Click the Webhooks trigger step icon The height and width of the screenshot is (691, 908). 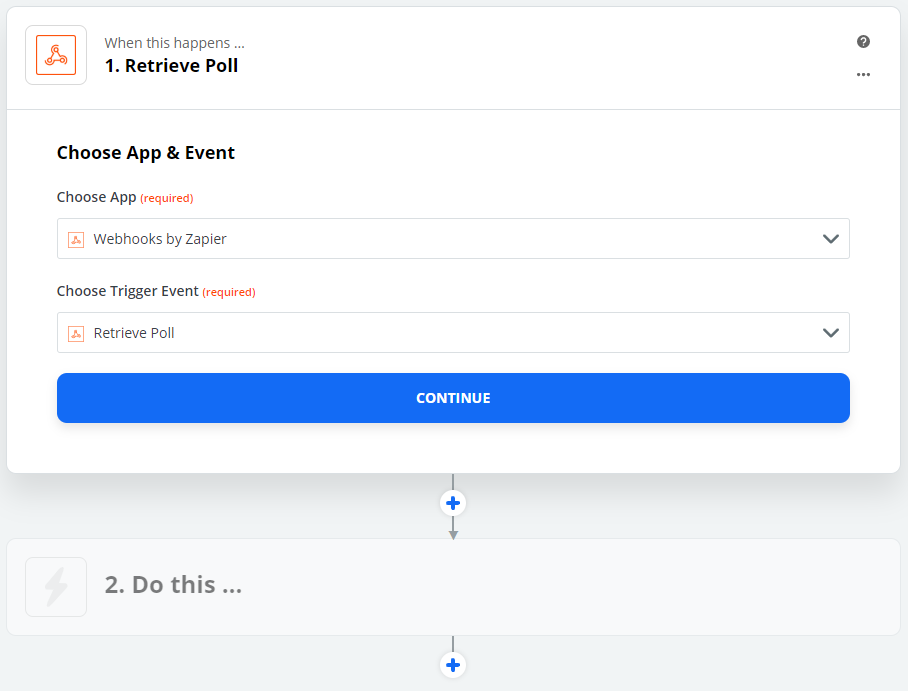[56, 55]
